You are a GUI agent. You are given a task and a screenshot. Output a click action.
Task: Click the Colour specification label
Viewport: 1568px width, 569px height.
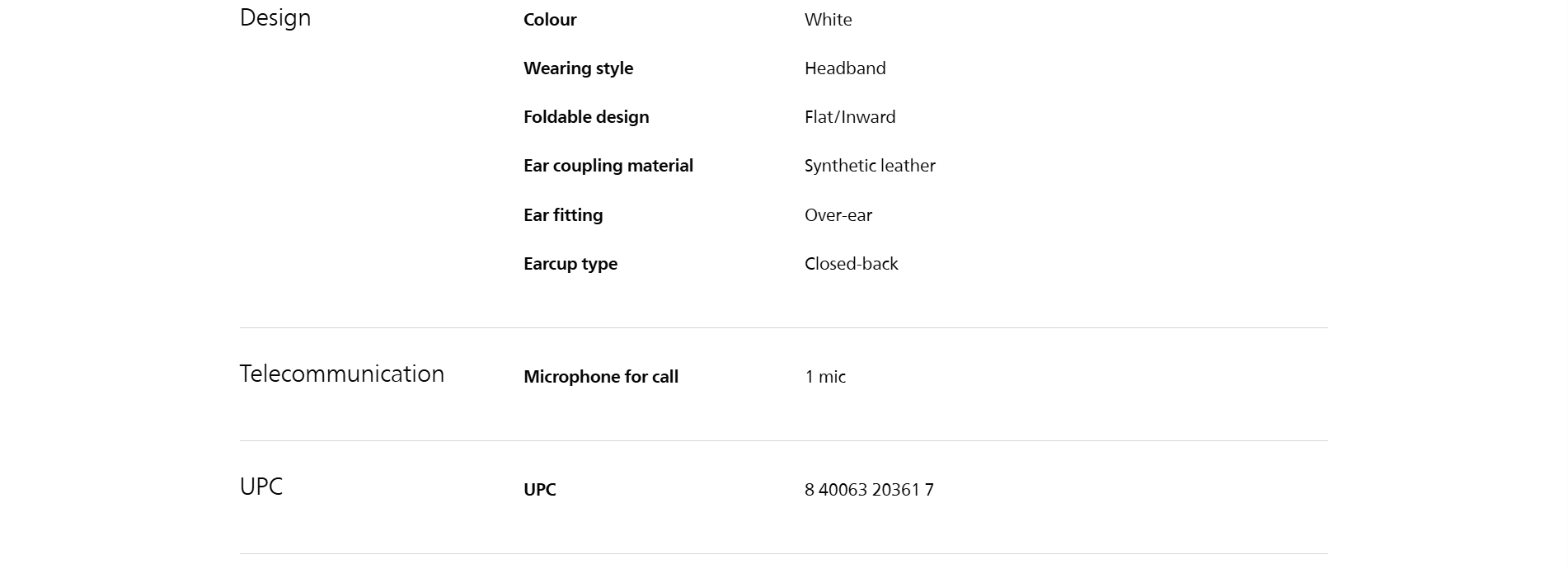550,20
